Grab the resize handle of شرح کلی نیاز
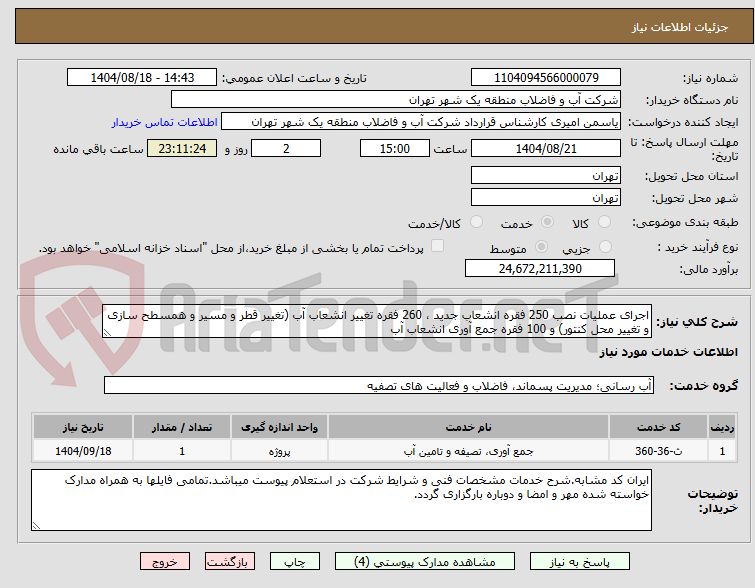The height and width of the screenshot is (588, 755). 107,333
